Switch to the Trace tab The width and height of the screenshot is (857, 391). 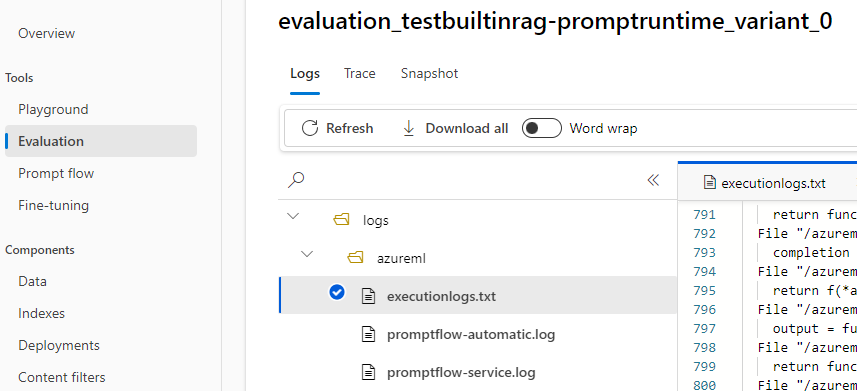360,73
